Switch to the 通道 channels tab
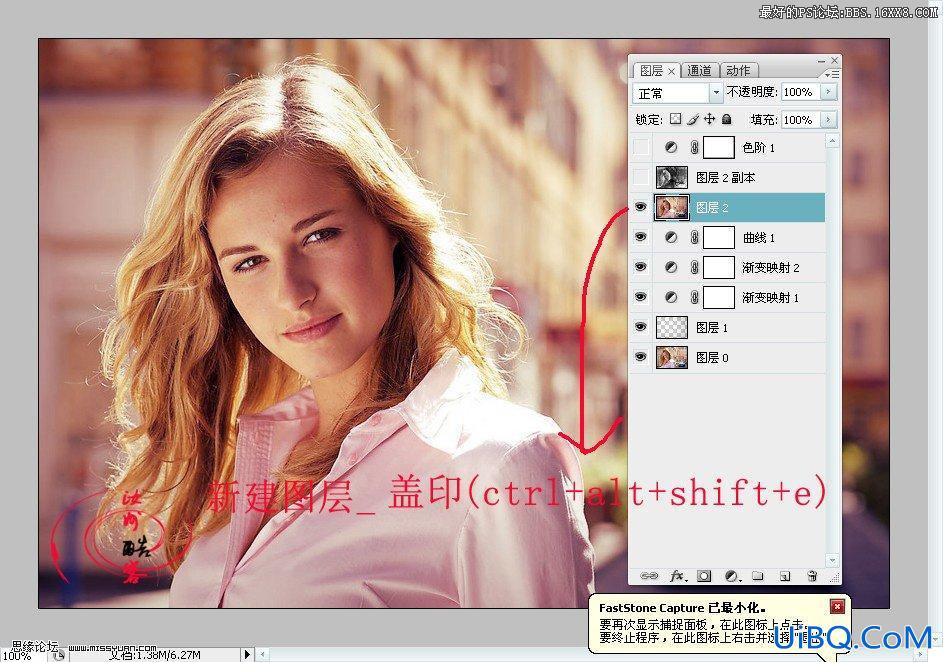This screenshot has height=662, width=943. [x=699, y=70]
